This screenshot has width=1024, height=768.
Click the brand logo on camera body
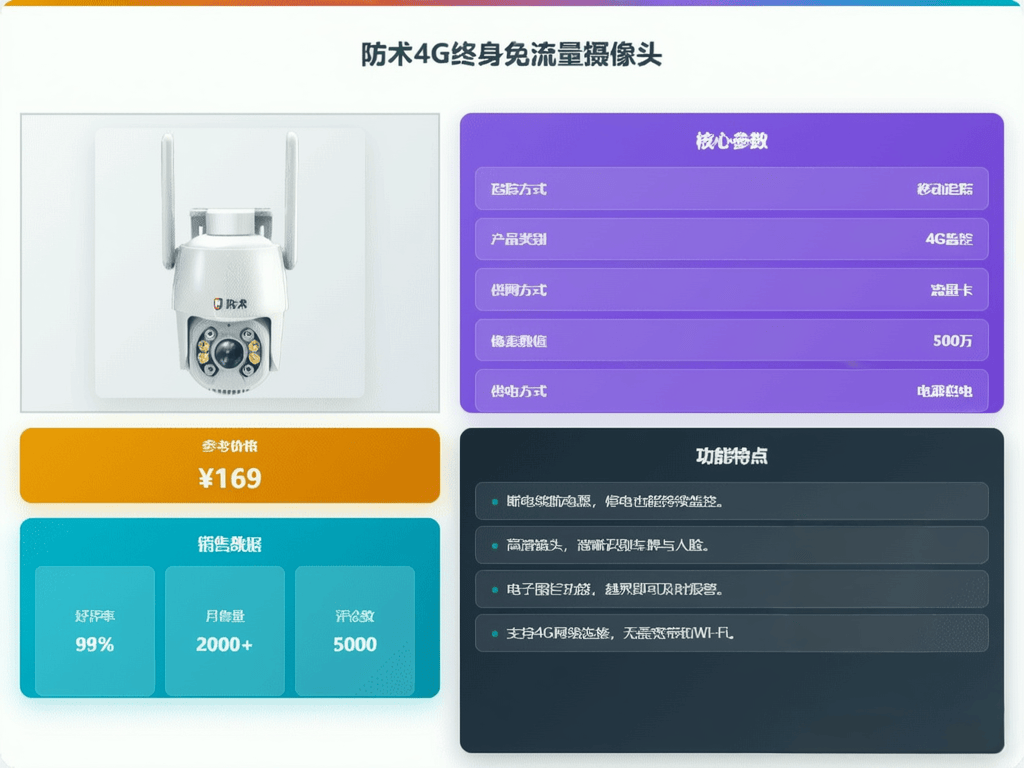[230, 304]
